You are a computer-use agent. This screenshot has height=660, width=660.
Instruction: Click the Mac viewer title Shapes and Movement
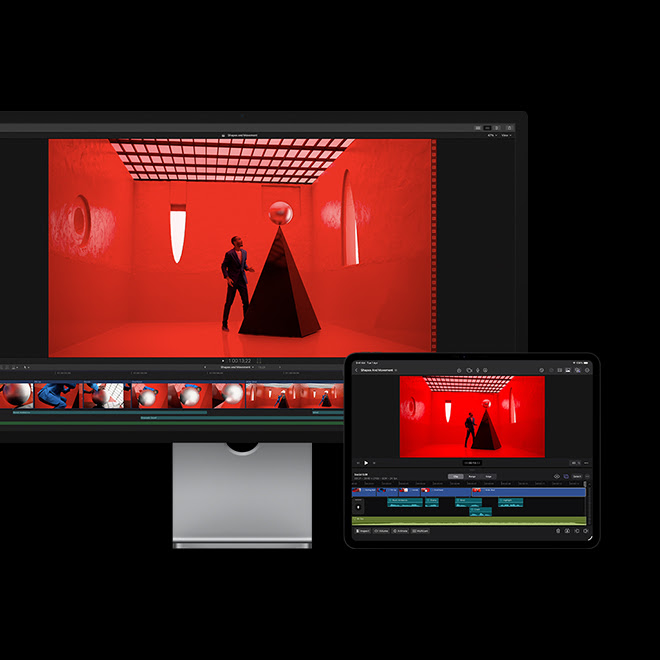242,135
